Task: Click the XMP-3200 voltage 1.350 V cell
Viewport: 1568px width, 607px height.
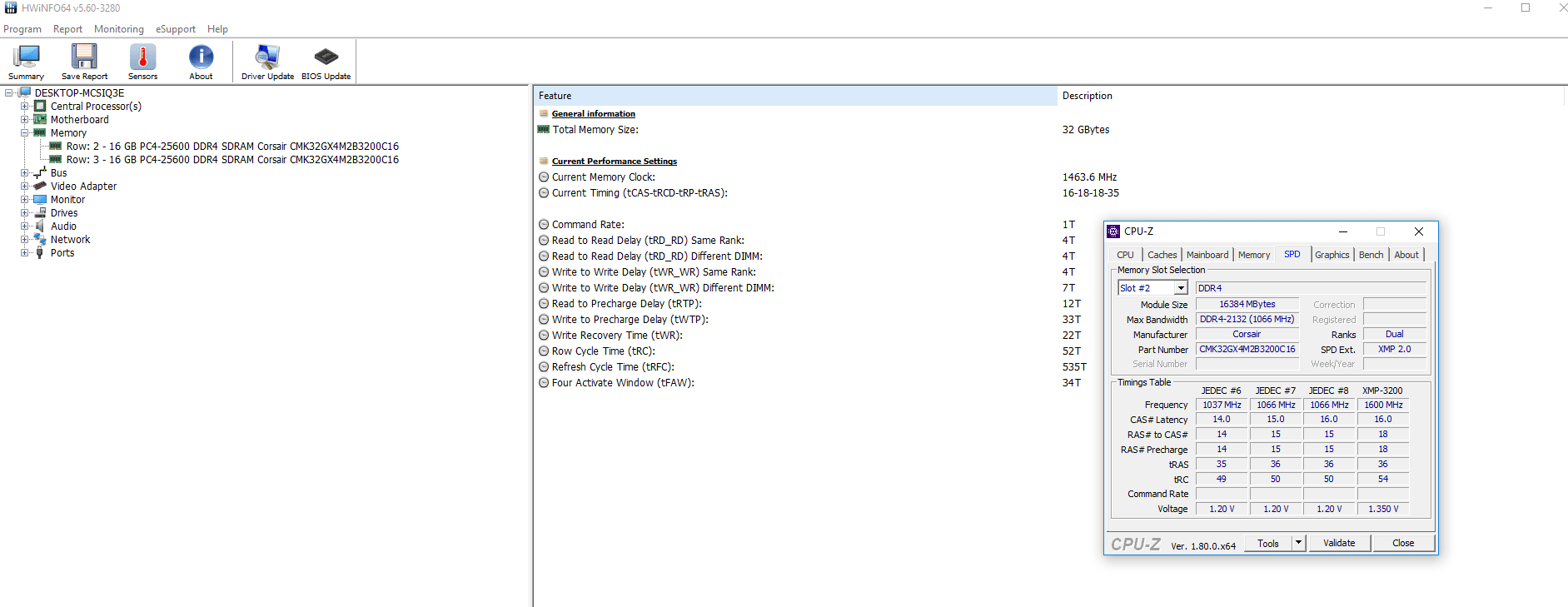Action: tap(1383, 509)
